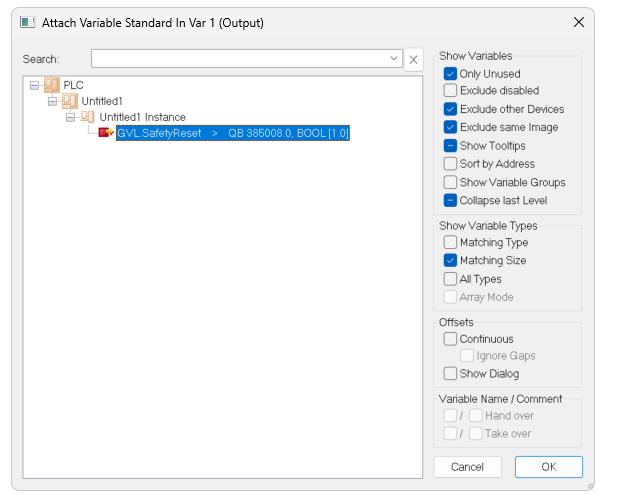The width and height of the screenshot is (619, 495).
Task: Enable Continuous offsets checkbox
Action: tap(450, 339)
